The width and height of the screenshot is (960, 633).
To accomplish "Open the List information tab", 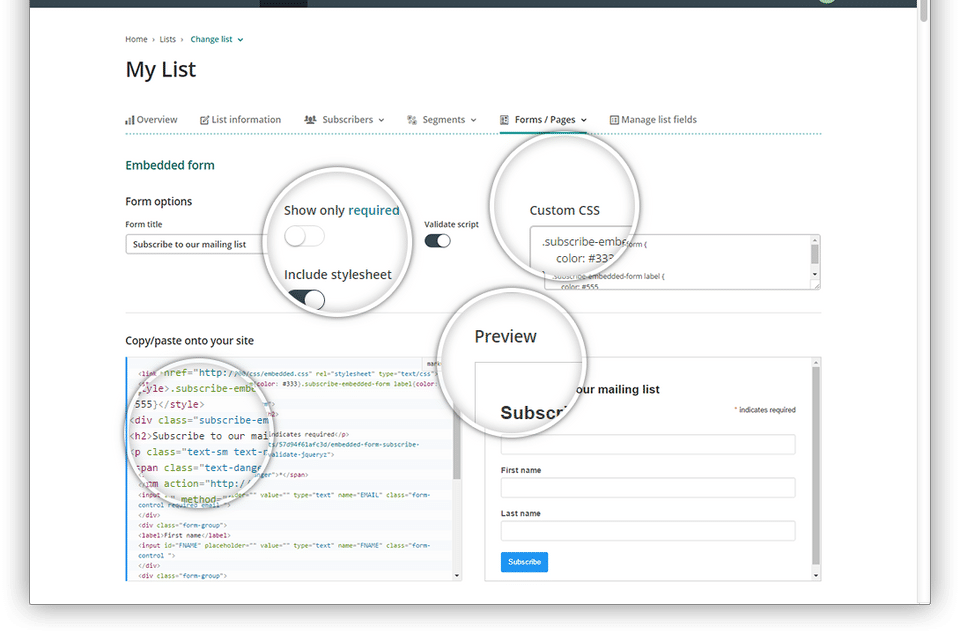I will 241,120.
